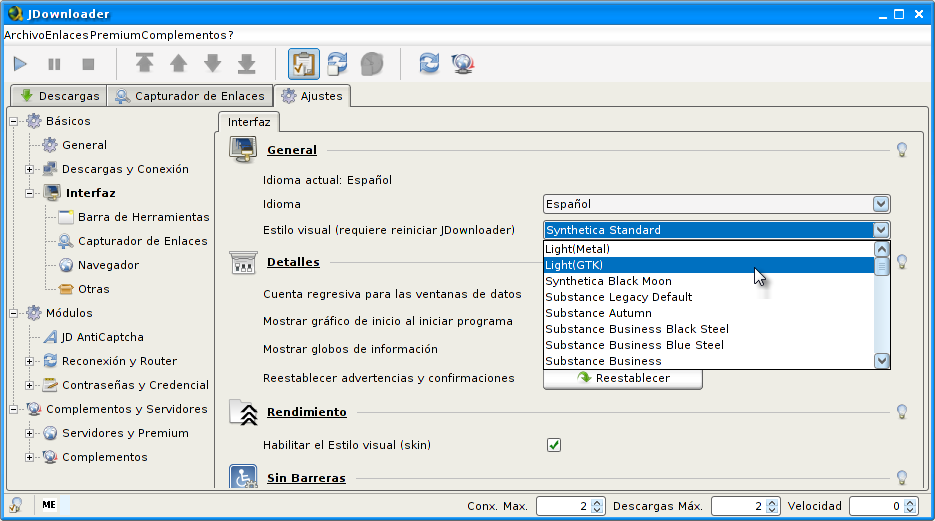
Task: Open the Enlaces menu
Action: click(x=67, y=35)
